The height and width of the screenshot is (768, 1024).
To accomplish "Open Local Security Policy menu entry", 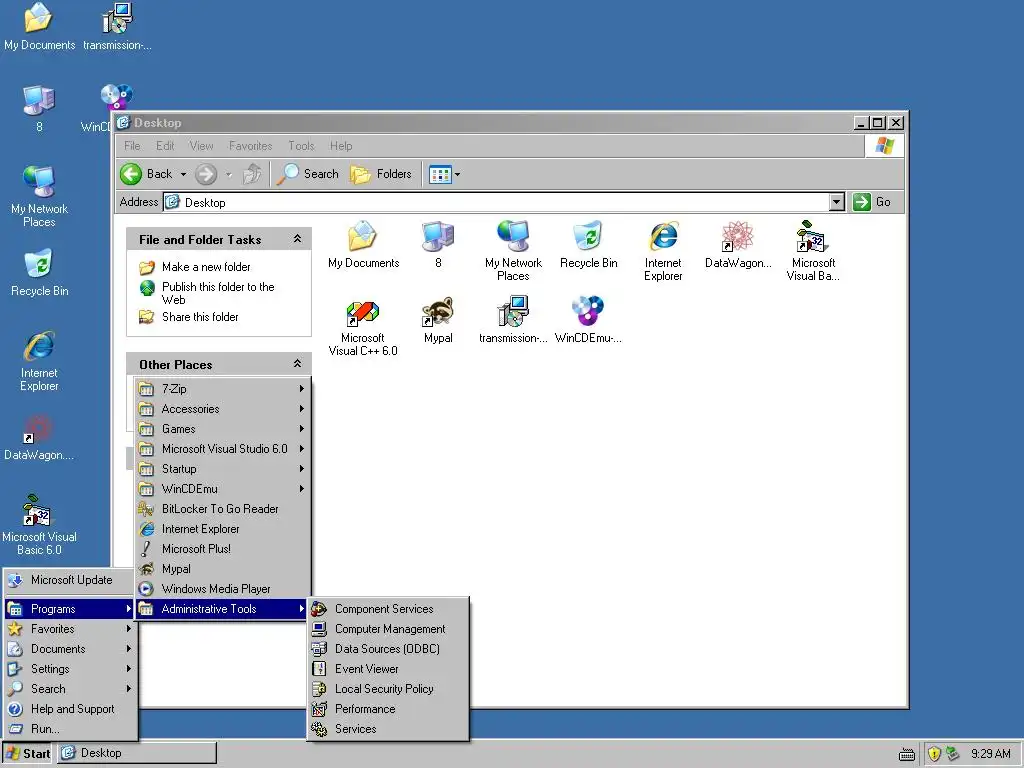I will pos(388,689).
